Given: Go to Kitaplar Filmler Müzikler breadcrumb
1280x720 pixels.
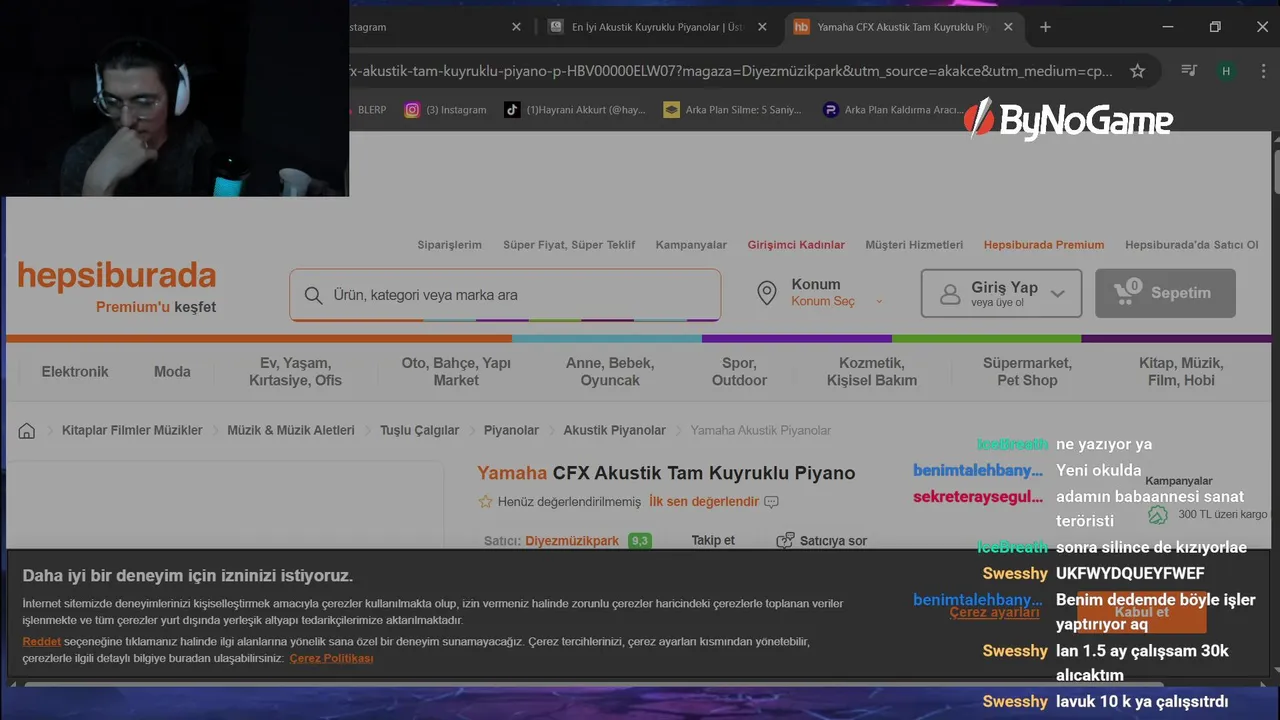Looking at the screenshot, I should coord(132,430).
